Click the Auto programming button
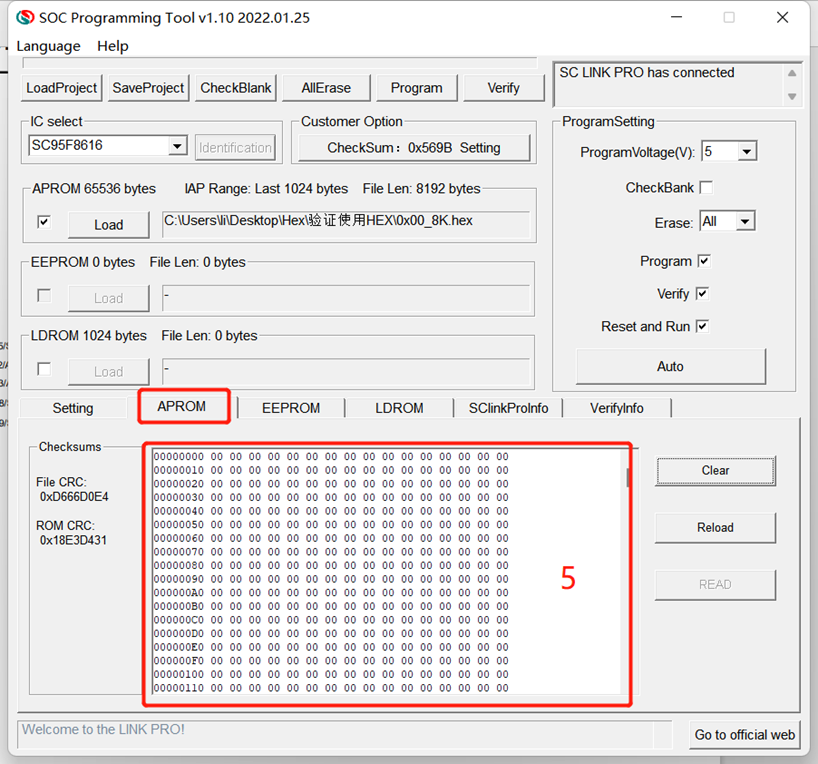 pos(670,366)
